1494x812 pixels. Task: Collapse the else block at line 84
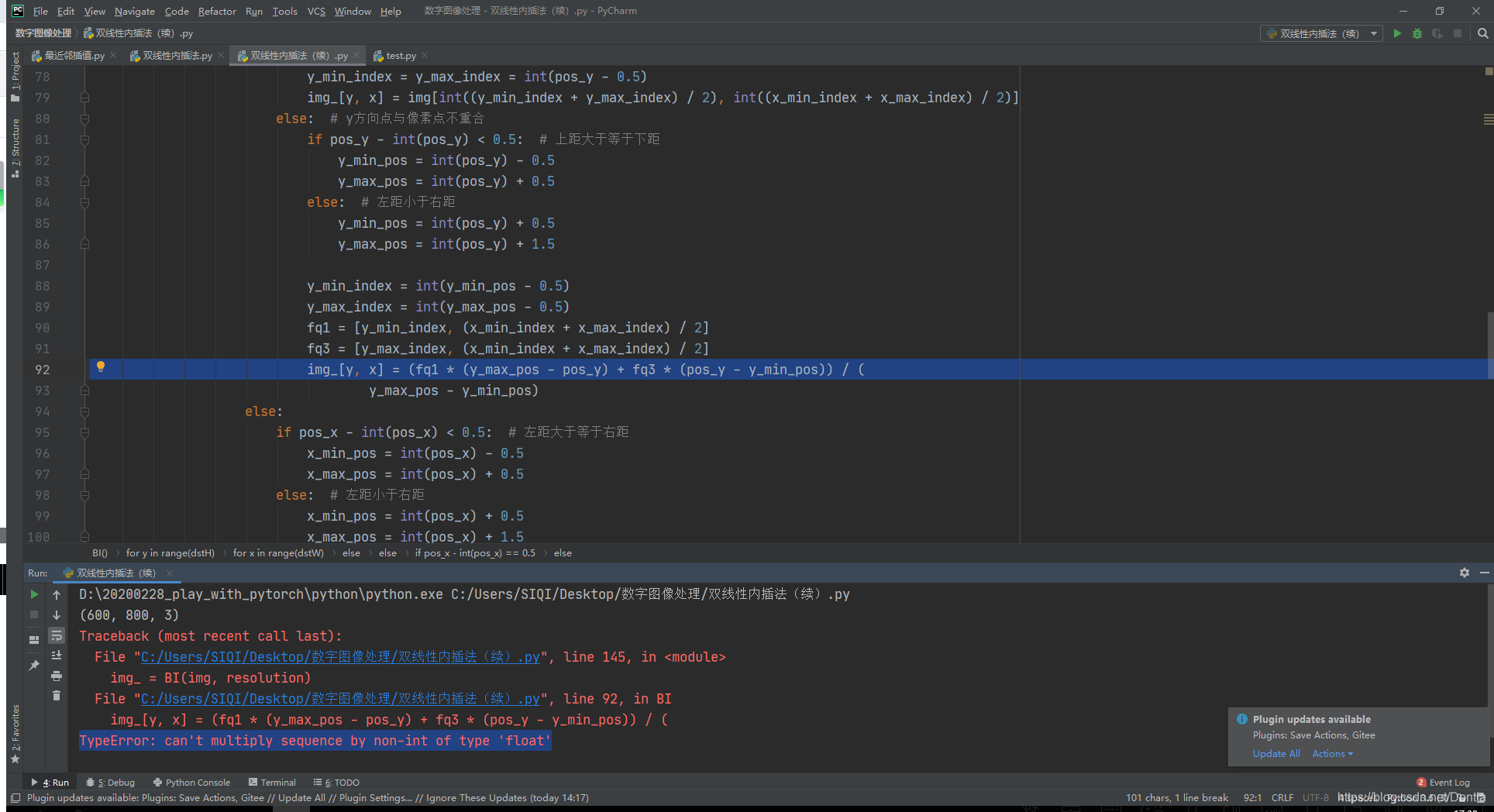click(x=84, y=202)
